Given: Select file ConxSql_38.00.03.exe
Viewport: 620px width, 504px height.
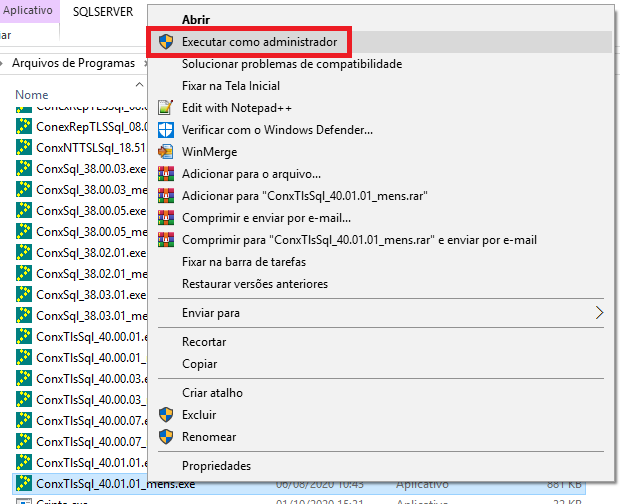Looking at the screenshot, I should click(91, 169).
